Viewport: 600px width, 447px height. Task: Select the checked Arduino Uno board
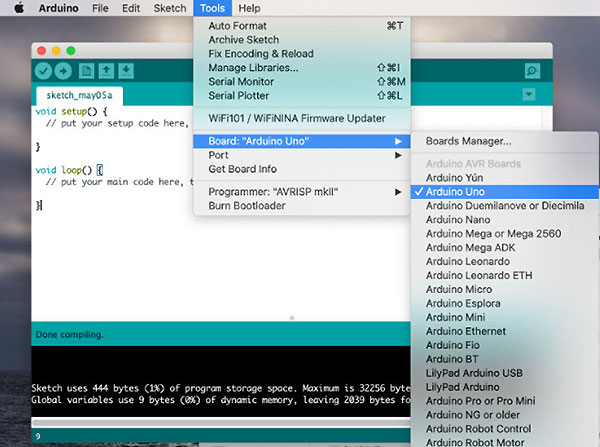point(460,191)
